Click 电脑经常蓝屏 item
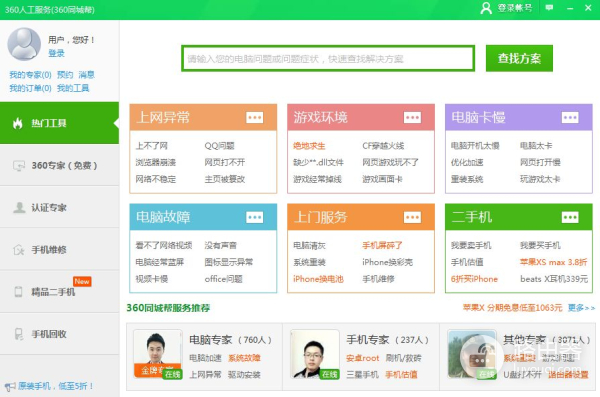This screenshot has height=397, width=600. (x=160, y=262)
